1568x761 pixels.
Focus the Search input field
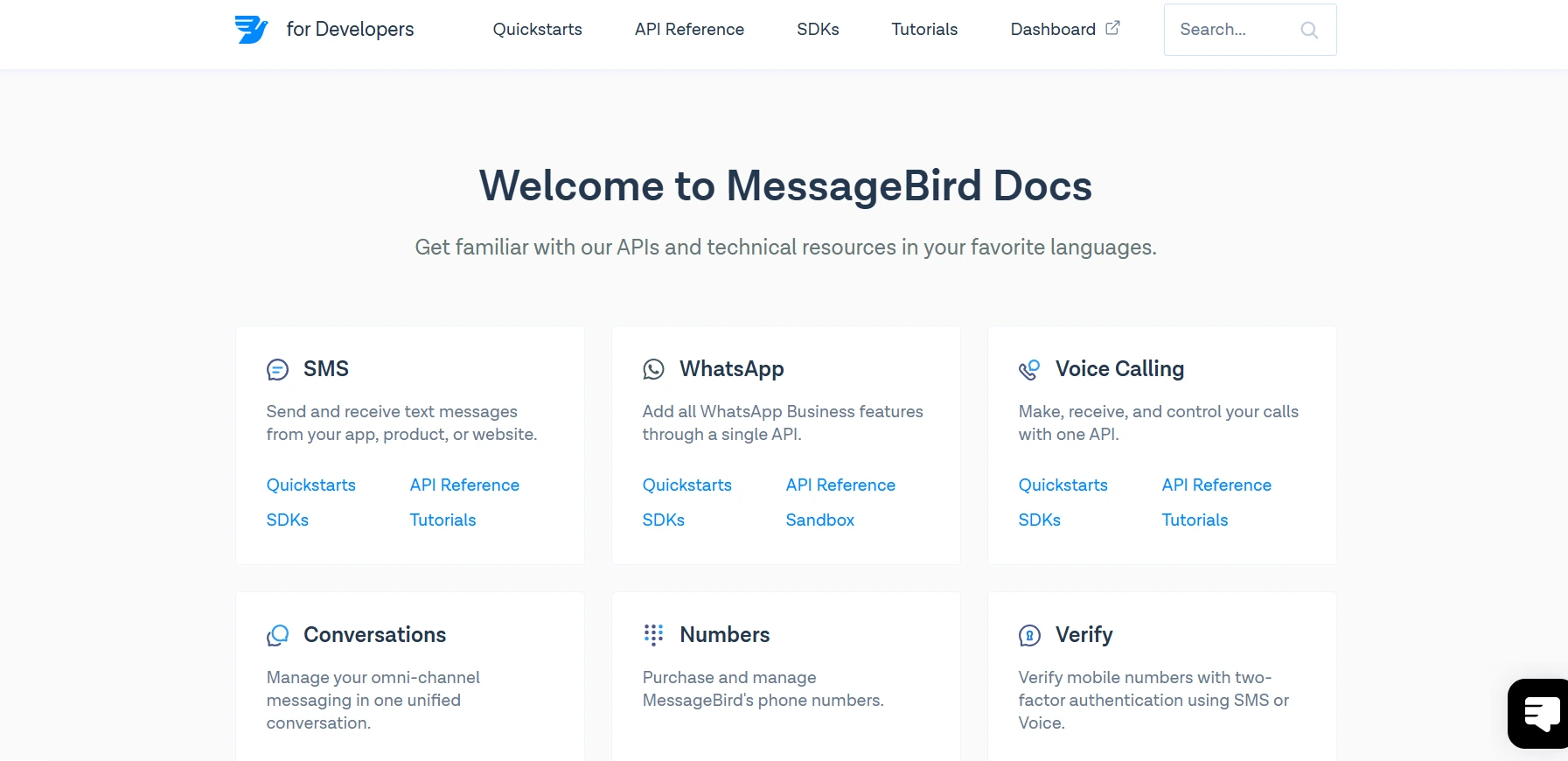(1250, 30)
